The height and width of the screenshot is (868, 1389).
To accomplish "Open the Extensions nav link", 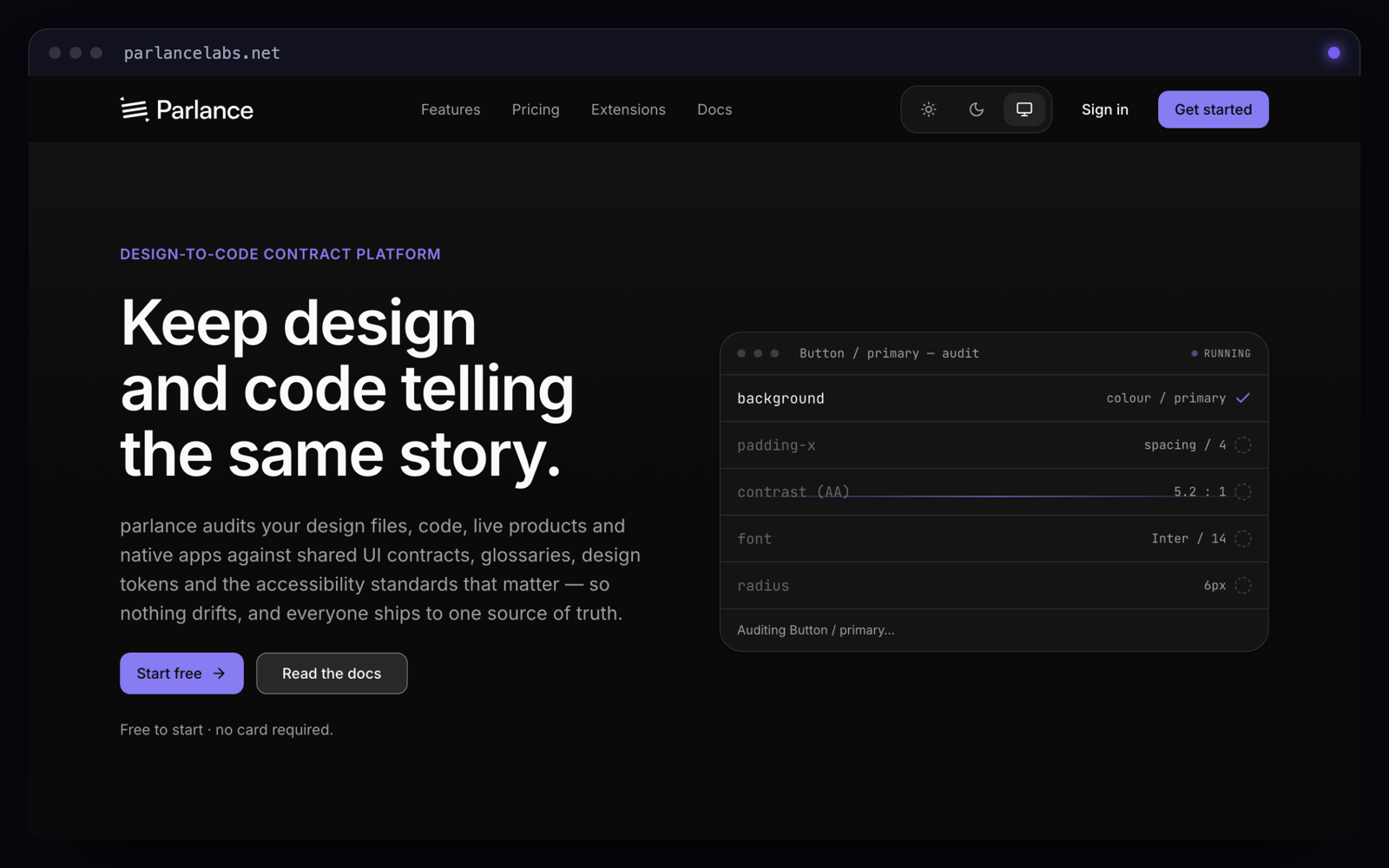I will tap(629, 109).
